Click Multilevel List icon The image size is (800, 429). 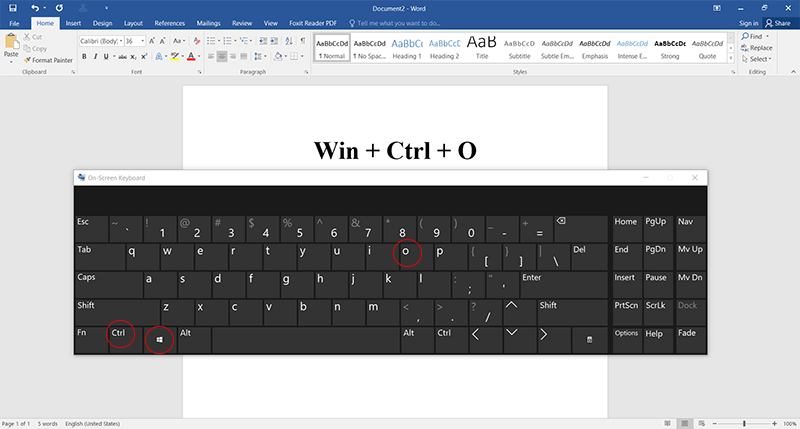243,41
